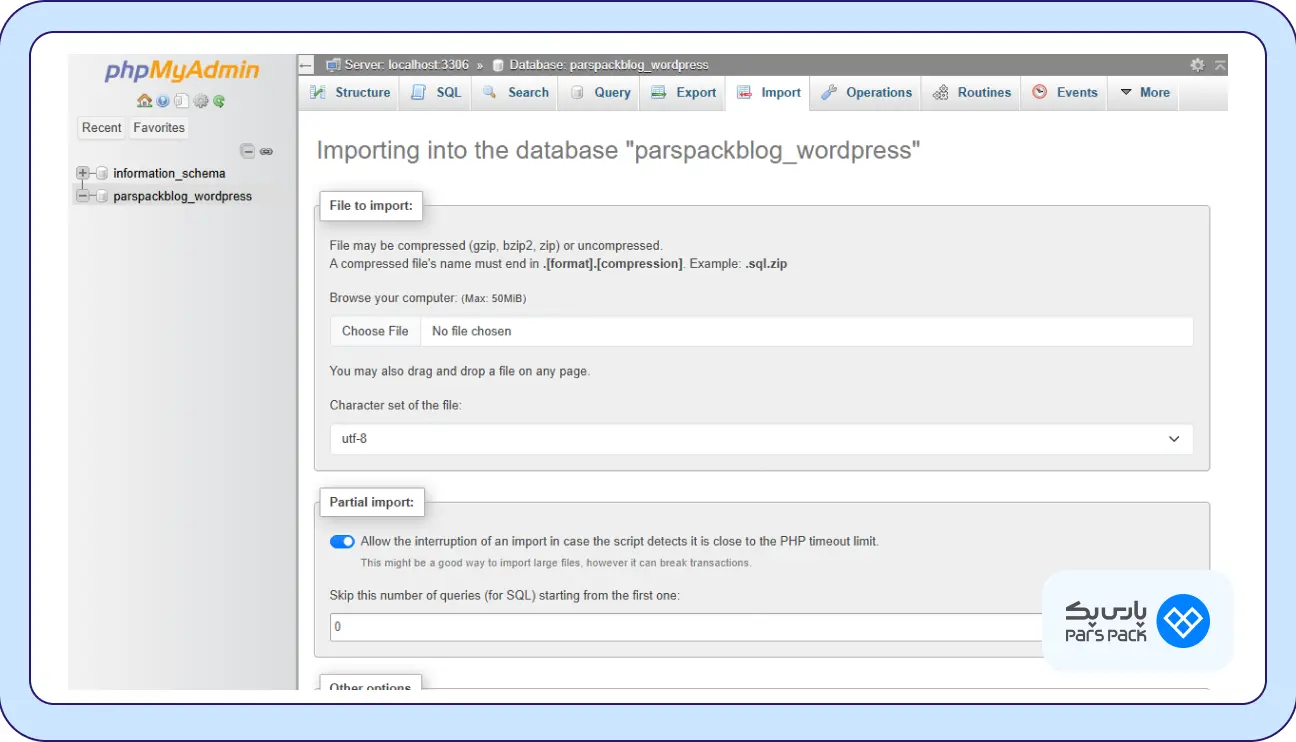Open the Query tab

[600, 93]
